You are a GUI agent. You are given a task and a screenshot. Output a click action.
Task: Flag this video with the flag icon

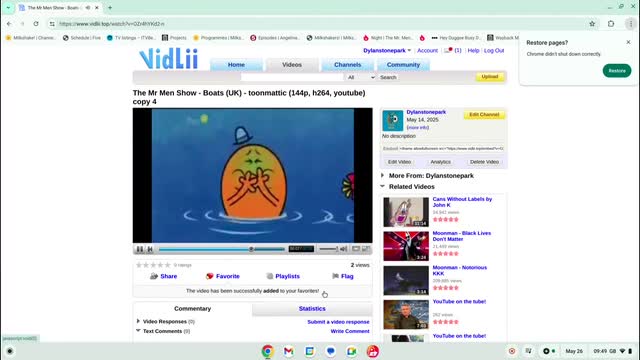tap(336, 276)
